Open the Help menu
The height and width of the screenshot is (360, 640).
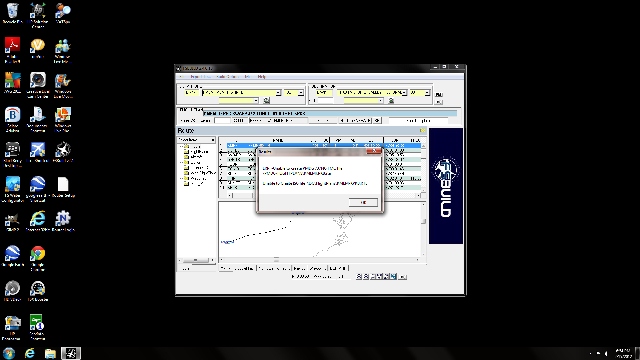(x=262, y=77)
